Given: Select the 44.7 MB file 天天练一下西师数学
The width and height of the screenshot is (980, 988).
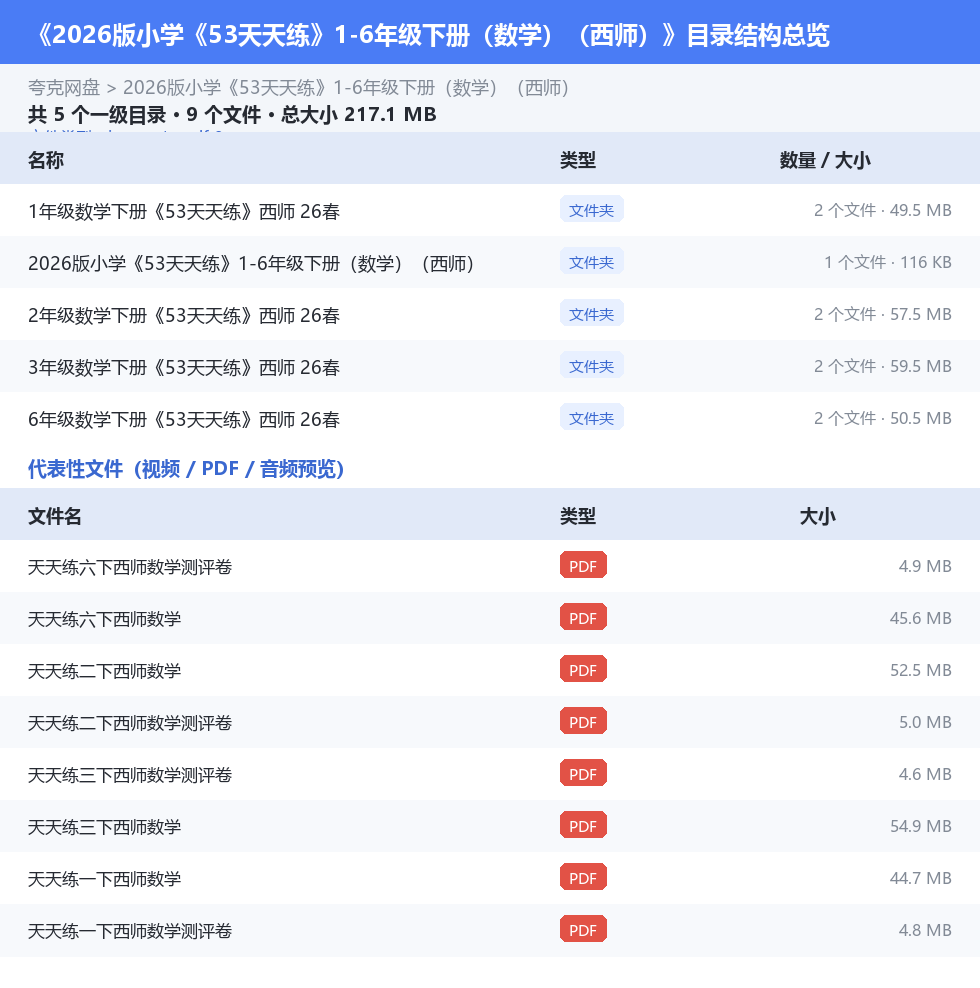Looking at the screenshot, I should (105, 879).
